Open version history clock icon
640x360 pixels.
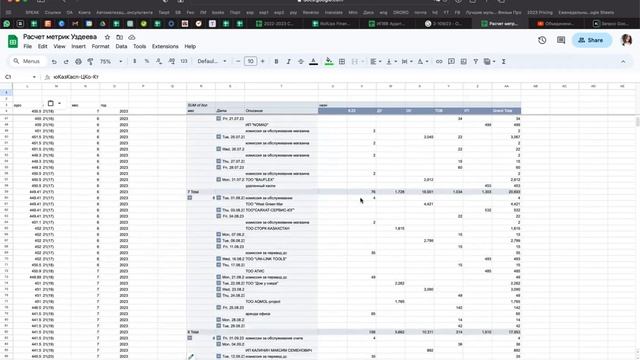(542, 40)
